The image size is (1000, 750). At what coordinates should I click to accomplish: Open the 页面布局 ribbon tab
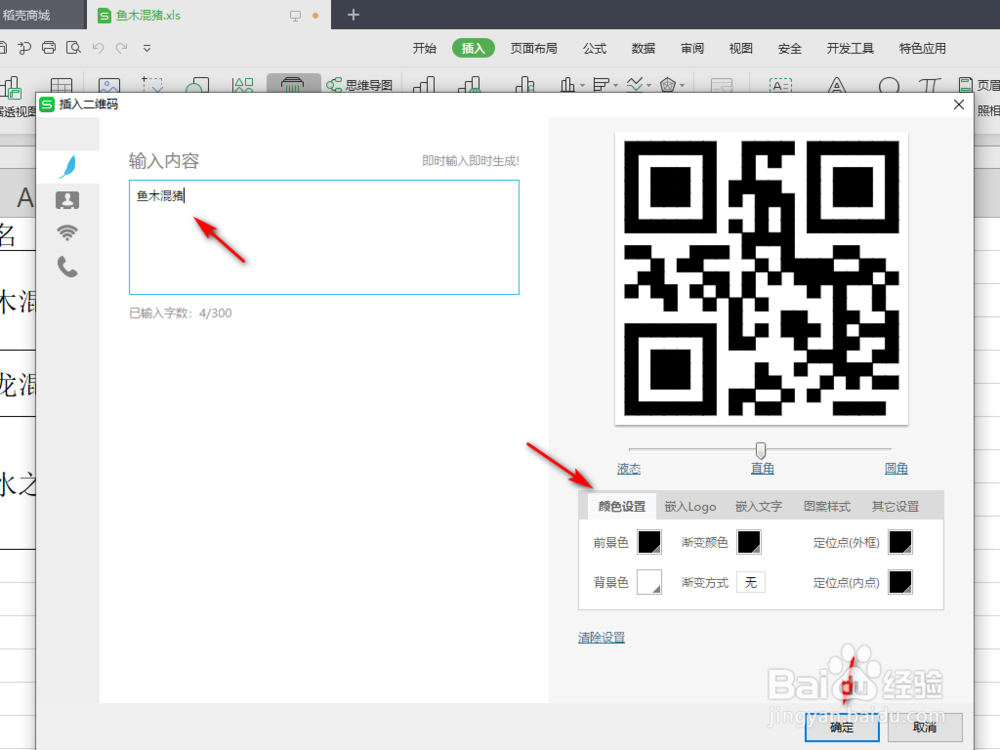pos(534,48)
